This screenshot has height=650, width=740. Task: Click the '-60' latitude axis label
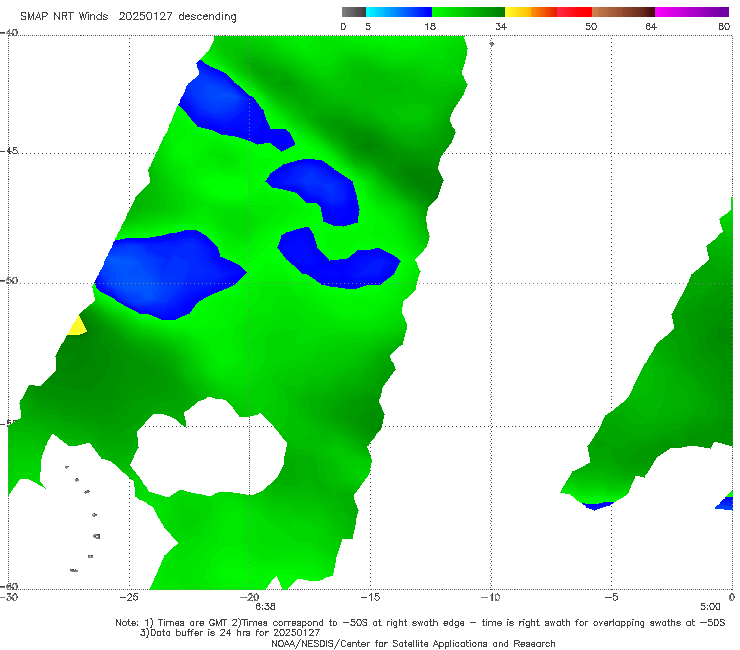point(9,586)
